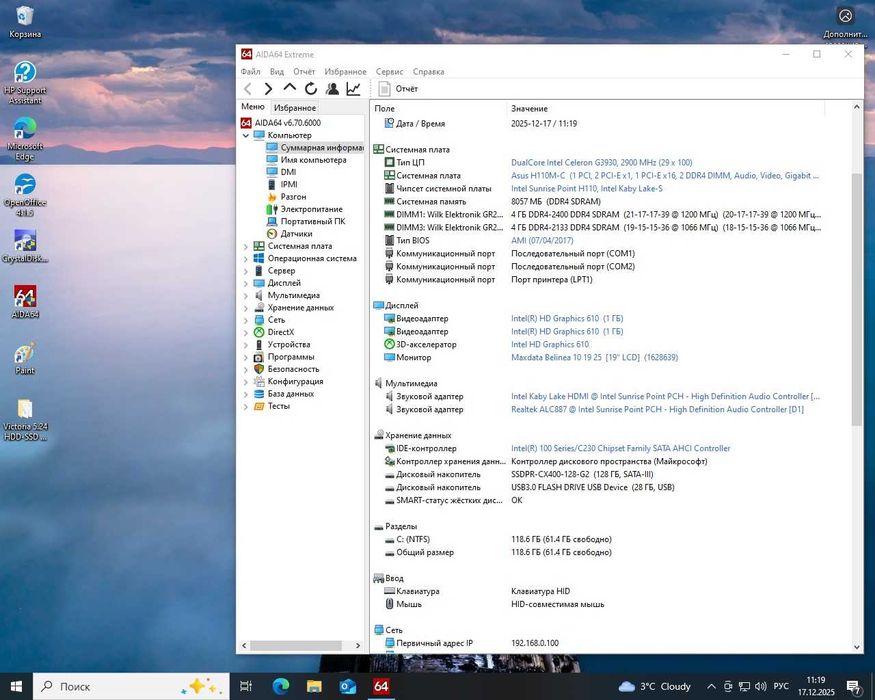Open the Realtek ALC887 audio adapter link
The width and height of the screenshot is (875, 700).
[x=657, y=409]
